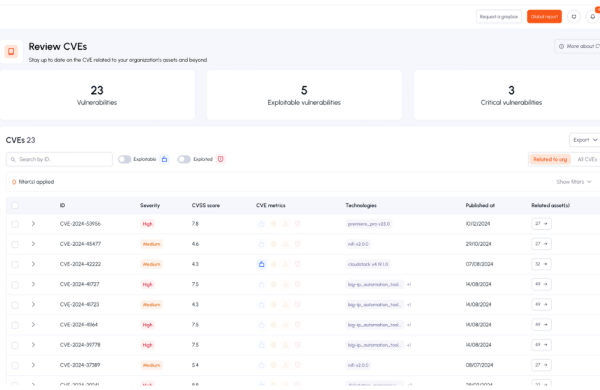Screen dimensions: 600x390
Task: Click the shield metric icon in CVE-2024-39778 row
Action: (297, 345)
